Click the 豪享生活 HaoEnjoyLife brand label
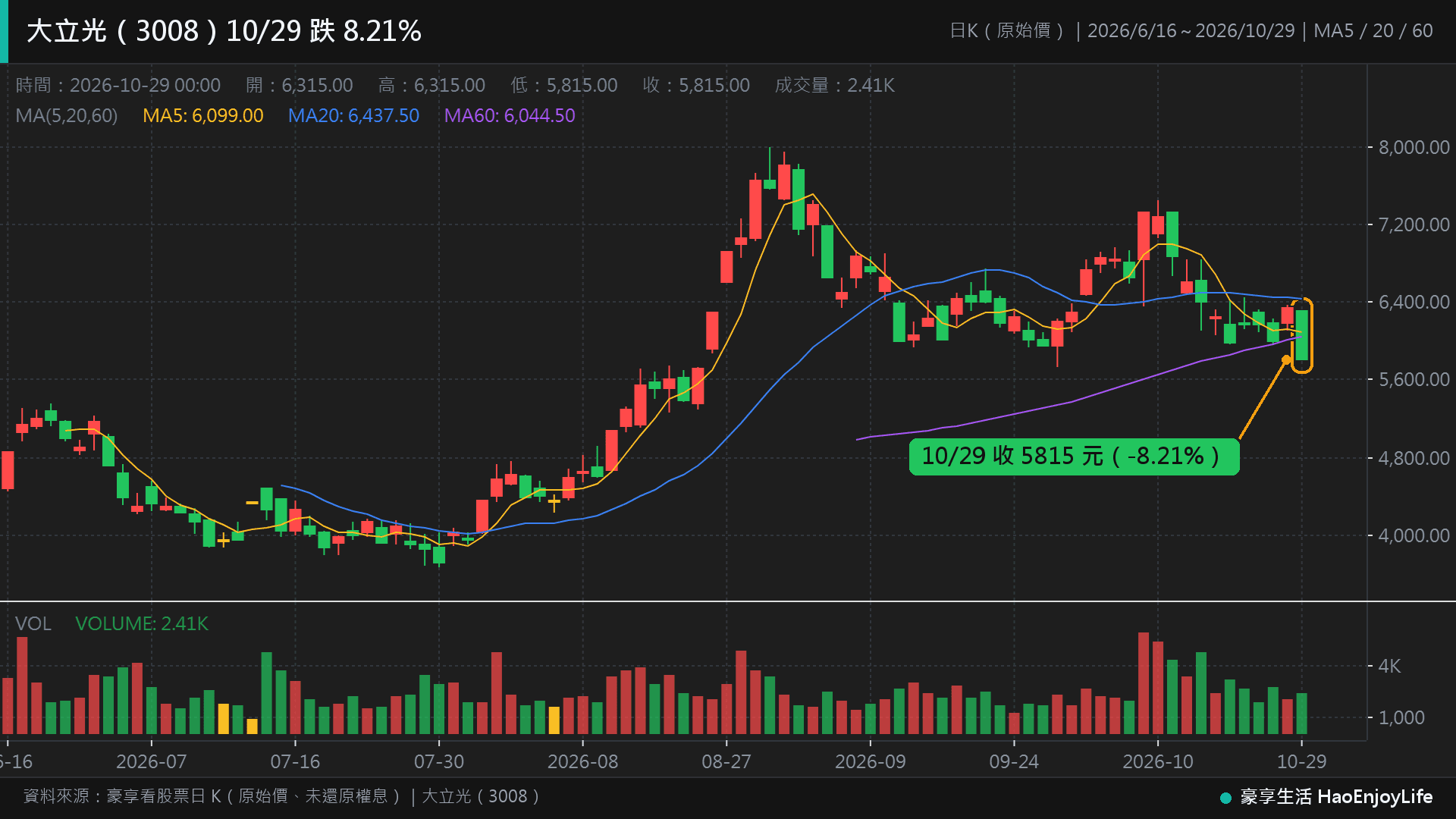 click(x=1336, y=797)
